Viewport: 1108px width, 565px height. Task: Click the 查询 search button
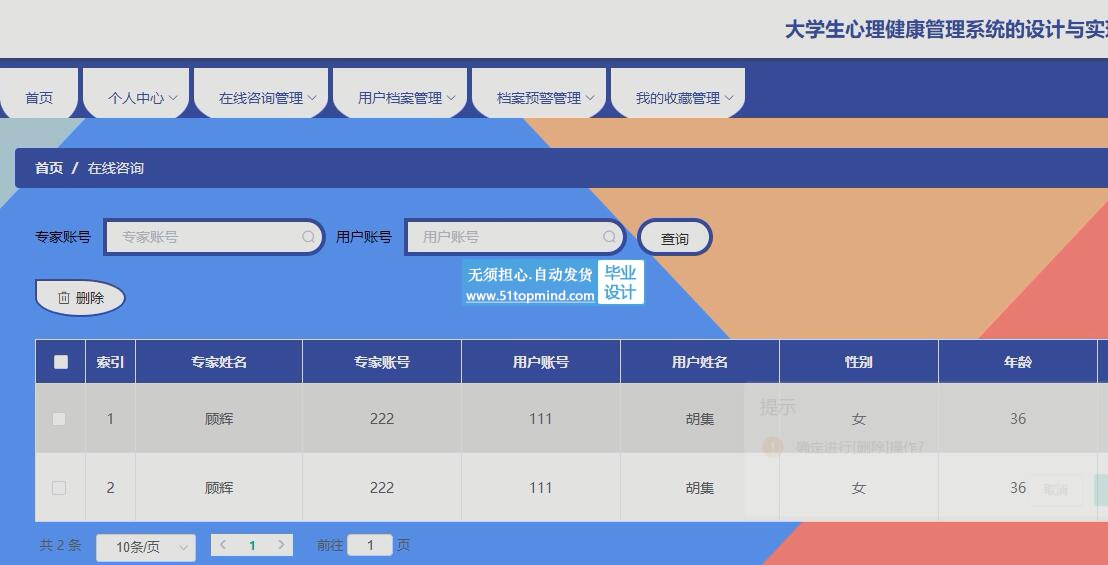point(675,237)
